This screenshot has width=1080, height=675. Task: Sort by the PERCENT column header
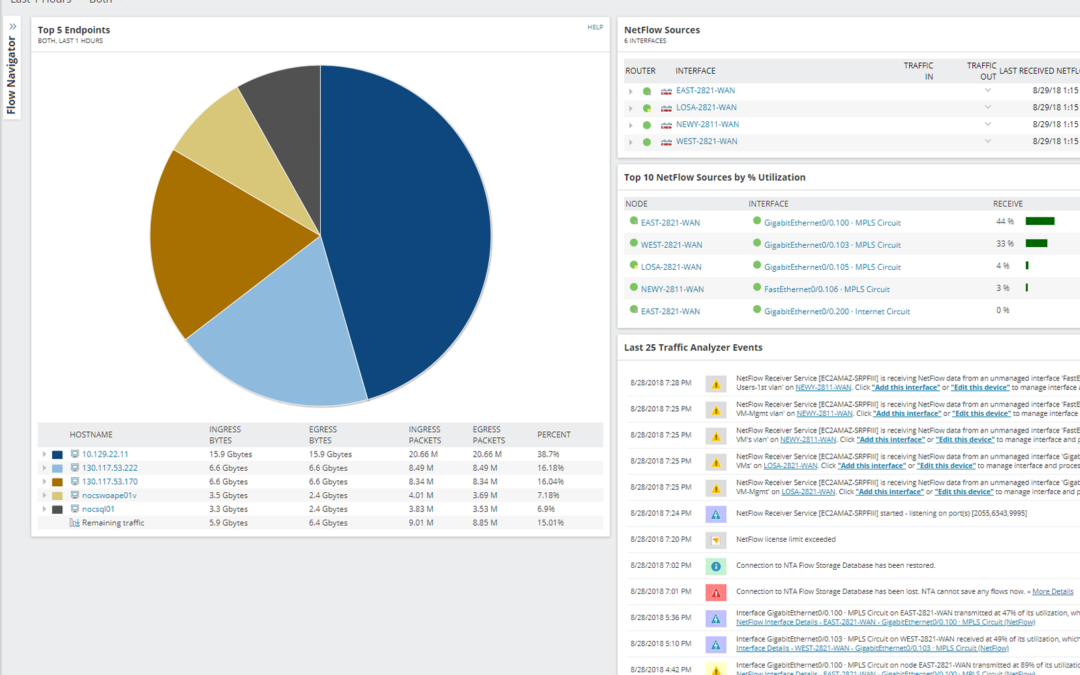click(554, 435)
